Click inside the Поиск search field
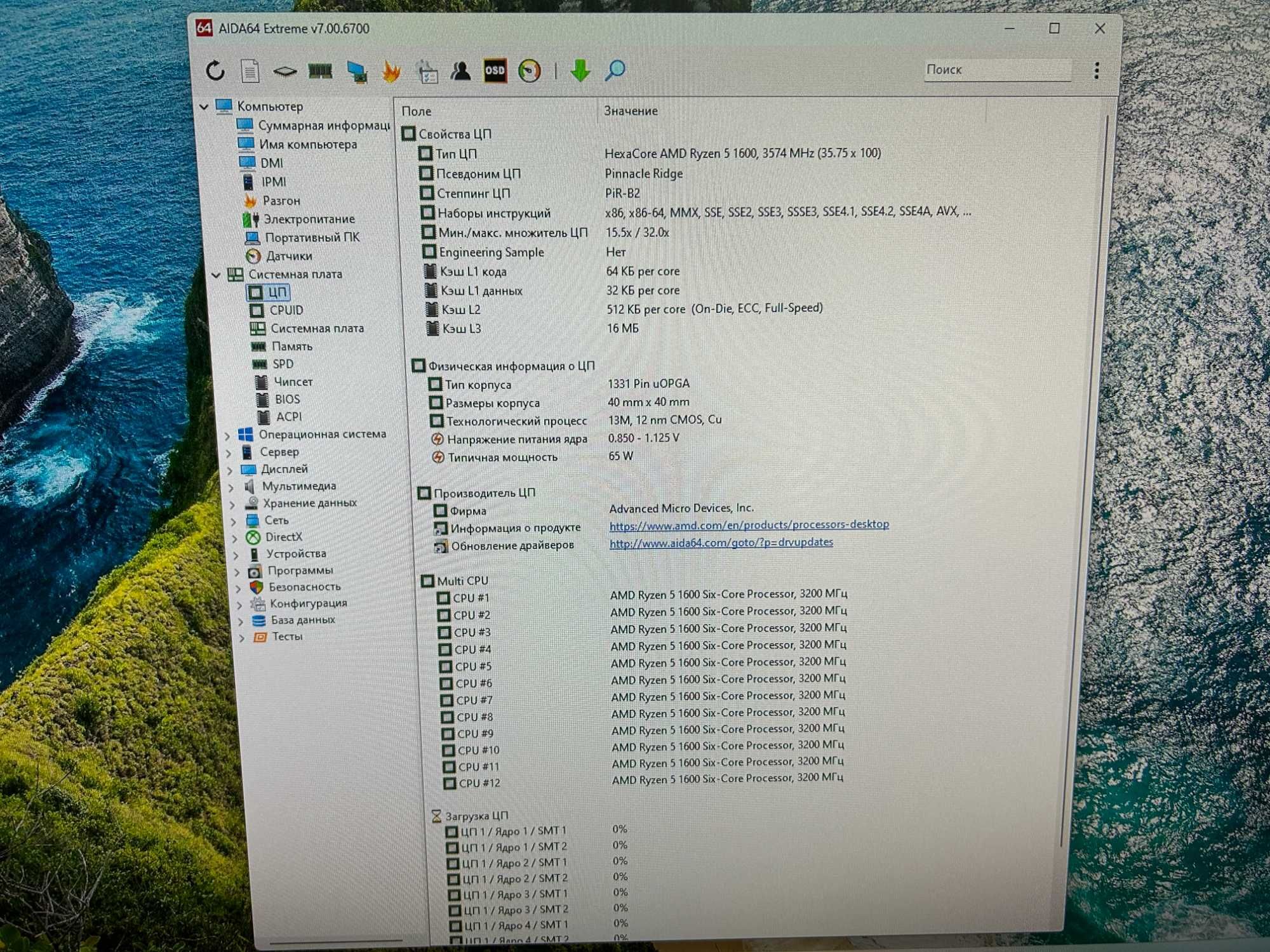The image size is (1270, 952). pyautogui.click(x=997, y=70)
